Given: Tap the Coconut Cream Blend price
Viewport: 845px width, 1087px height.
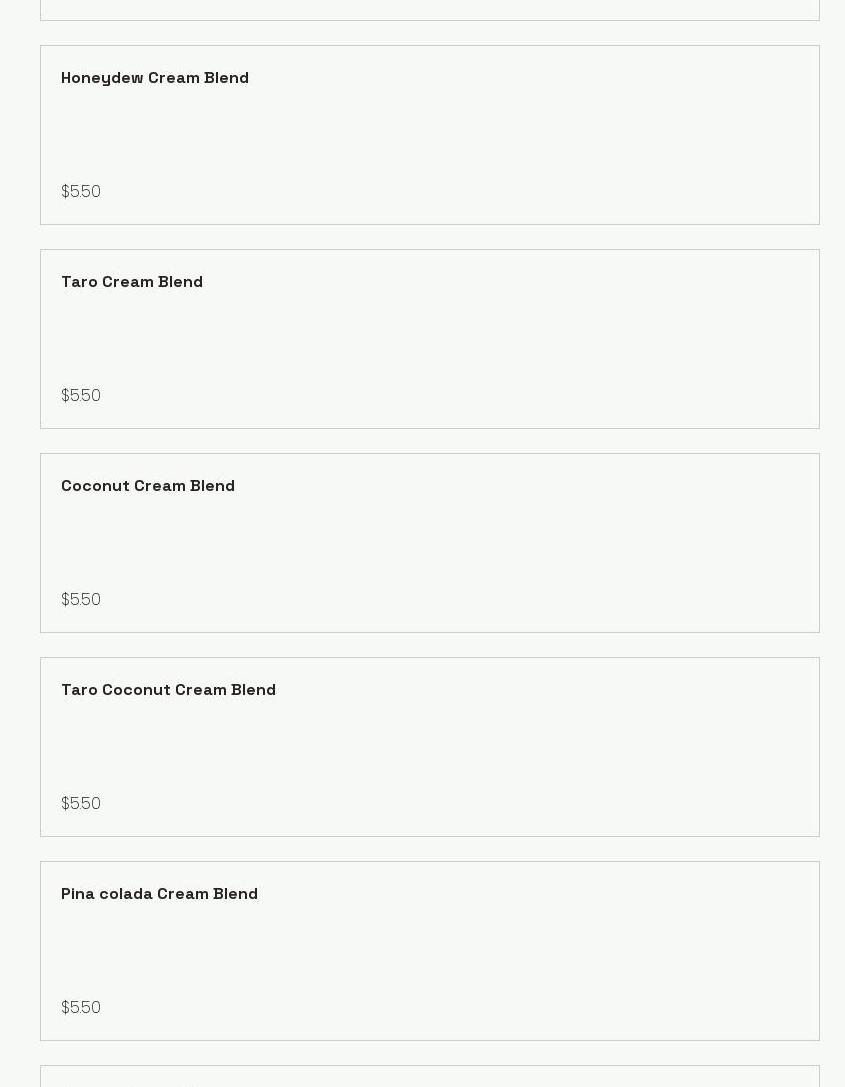Looking at the screenshot, I should (81, 600).
